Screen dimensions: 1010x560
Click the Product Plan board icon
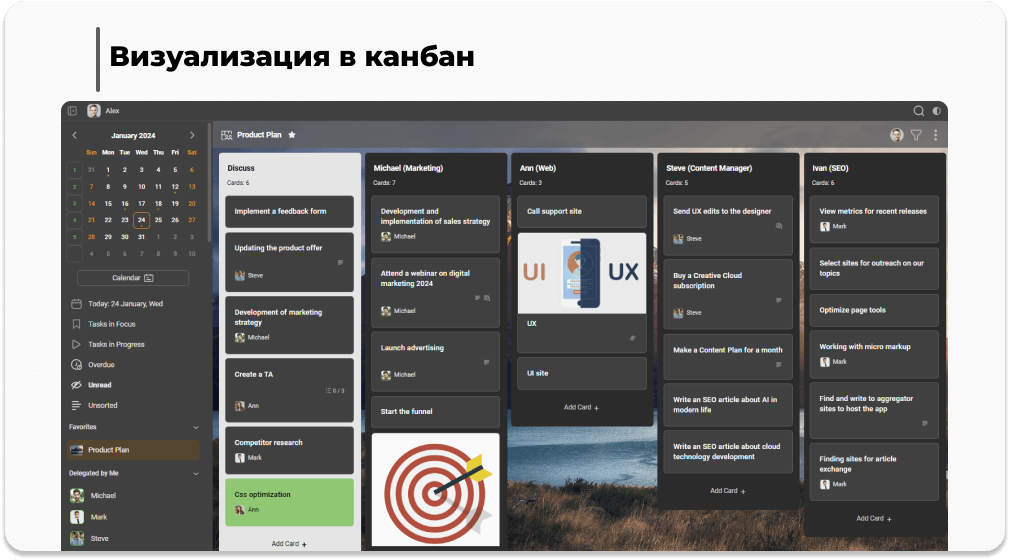[227, 135]
